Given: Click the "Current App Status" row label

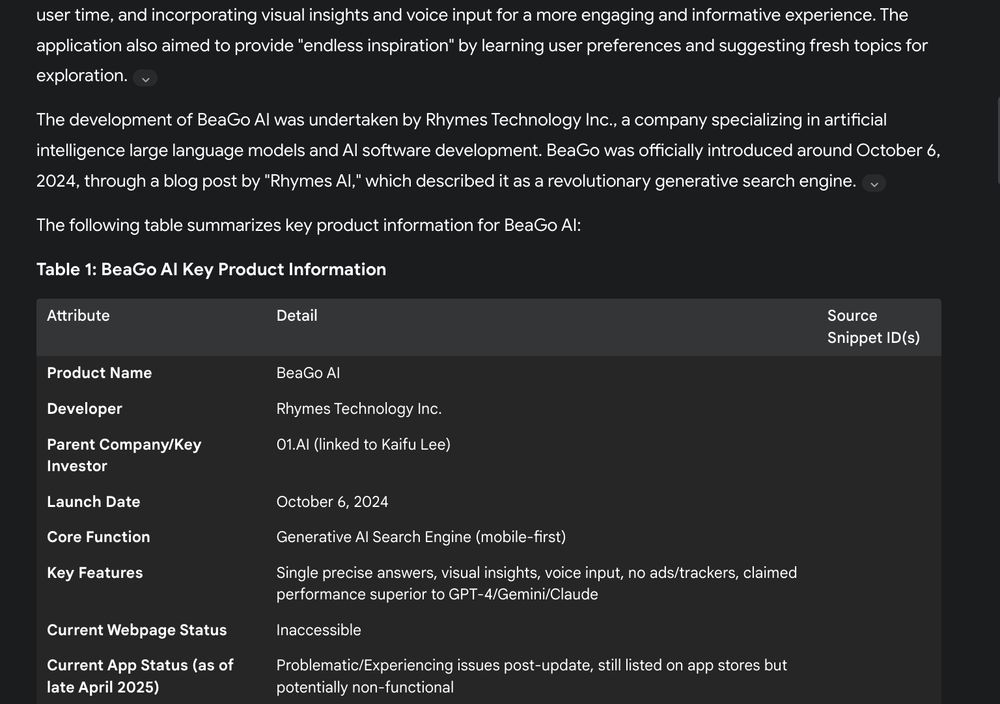Looking at the screenshot, I should pos(139,676).
